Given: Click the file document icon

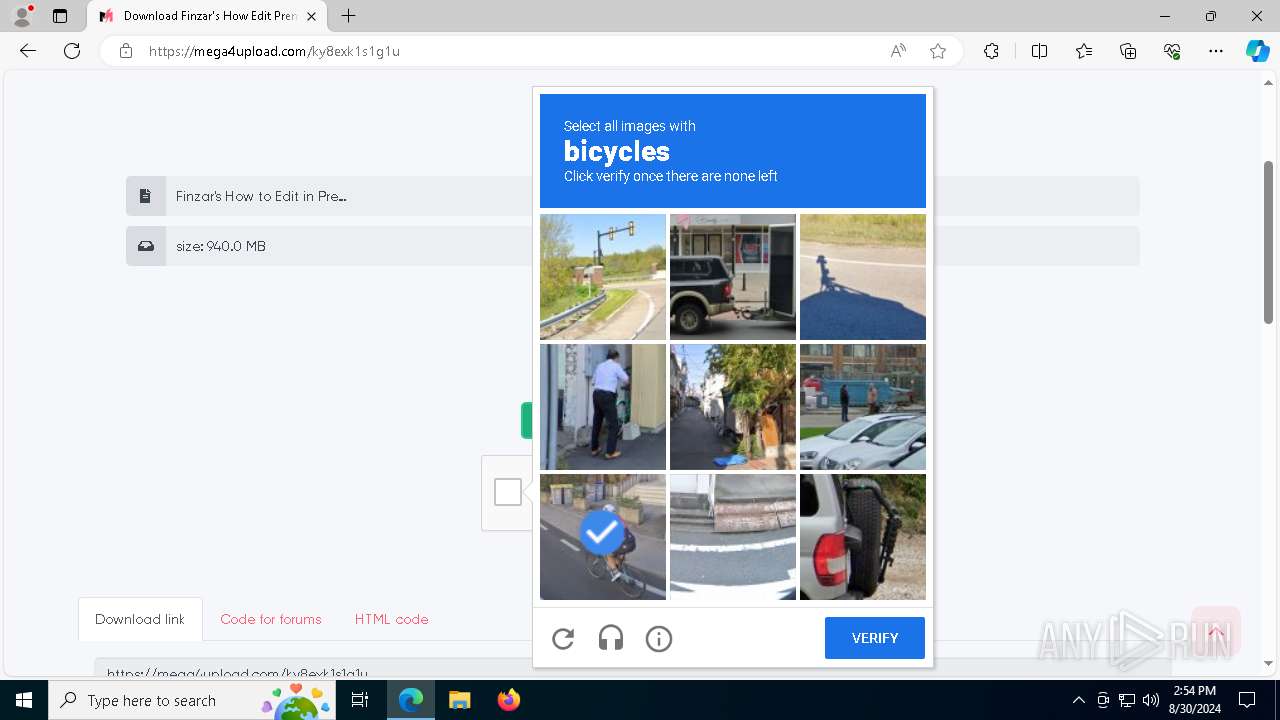Looking at the screenshot, I should click(x=146, y=196).
